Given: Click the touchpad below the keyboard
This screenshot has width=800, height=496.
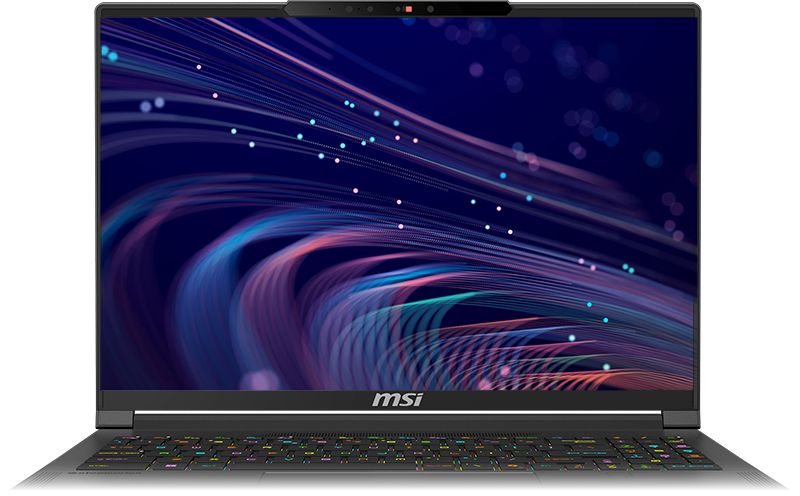Looking at the screenshot, I should point(400,483).
